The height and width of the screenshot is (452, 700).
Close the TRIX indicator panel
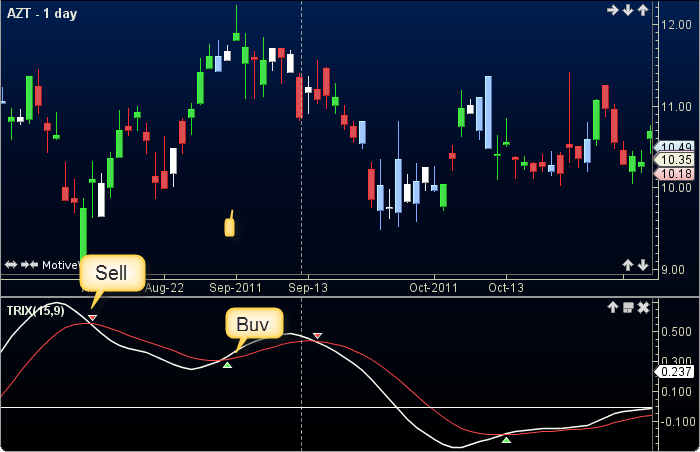tap(643, 307)
